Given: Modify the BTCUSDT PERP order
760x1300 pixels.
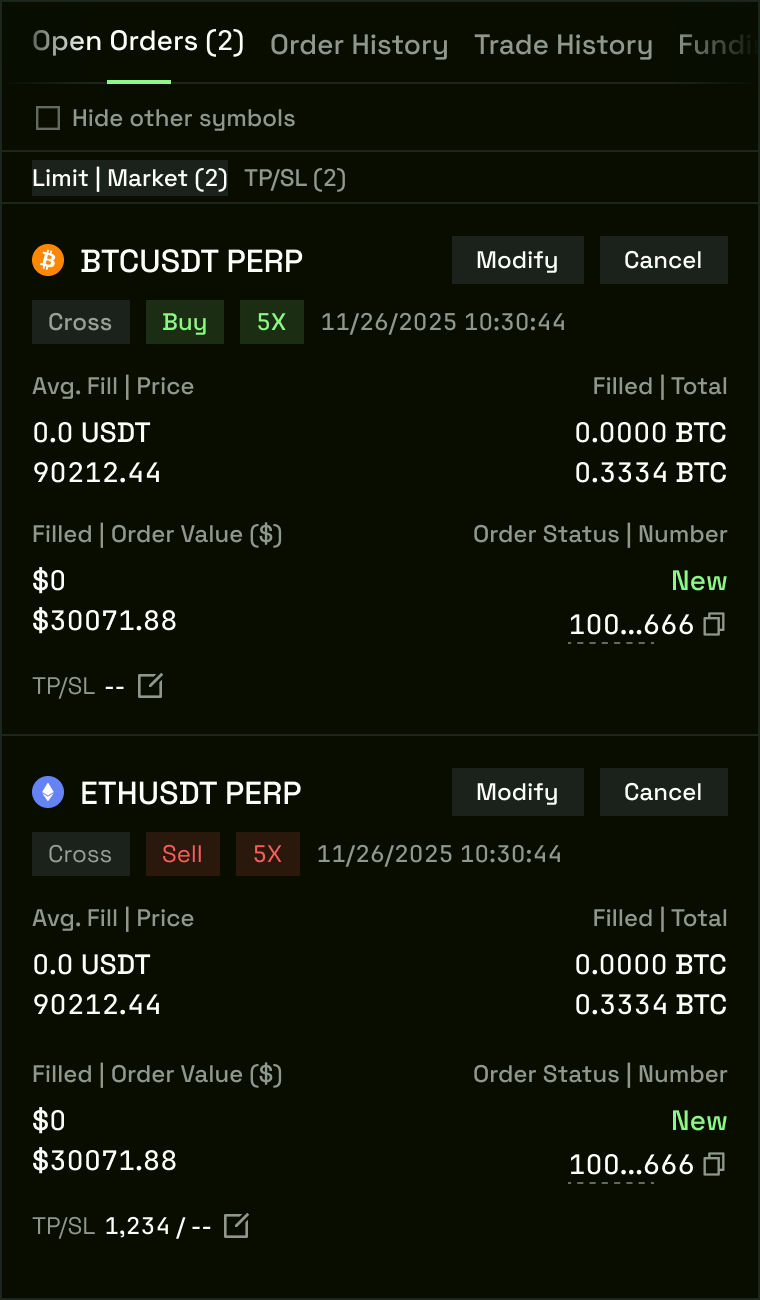Looking at the screenshot, I should click(x=517, y=261).
